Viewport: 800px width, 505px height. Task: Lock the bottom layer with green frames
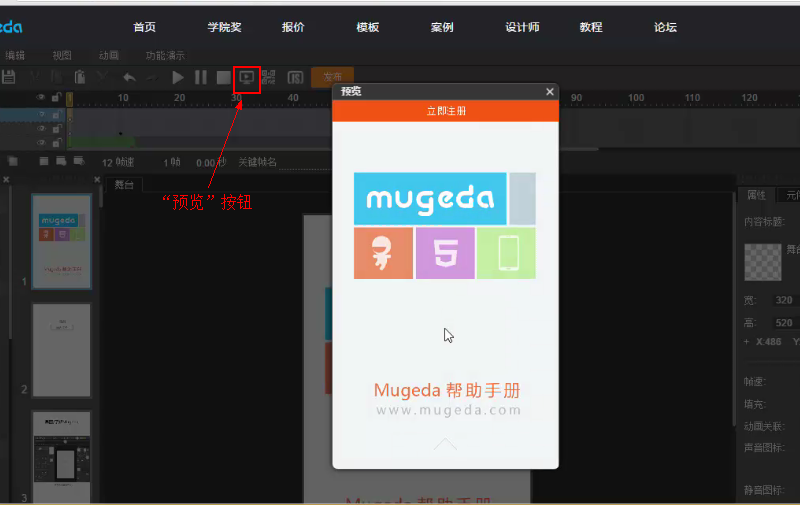point(56,143)
